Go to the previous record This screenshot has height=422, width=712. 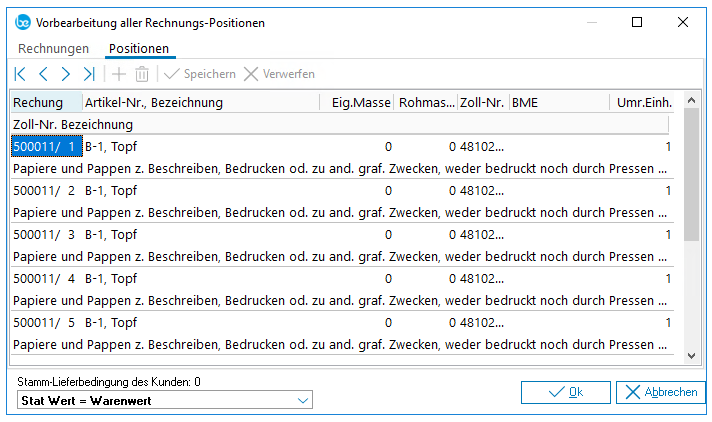43,74
